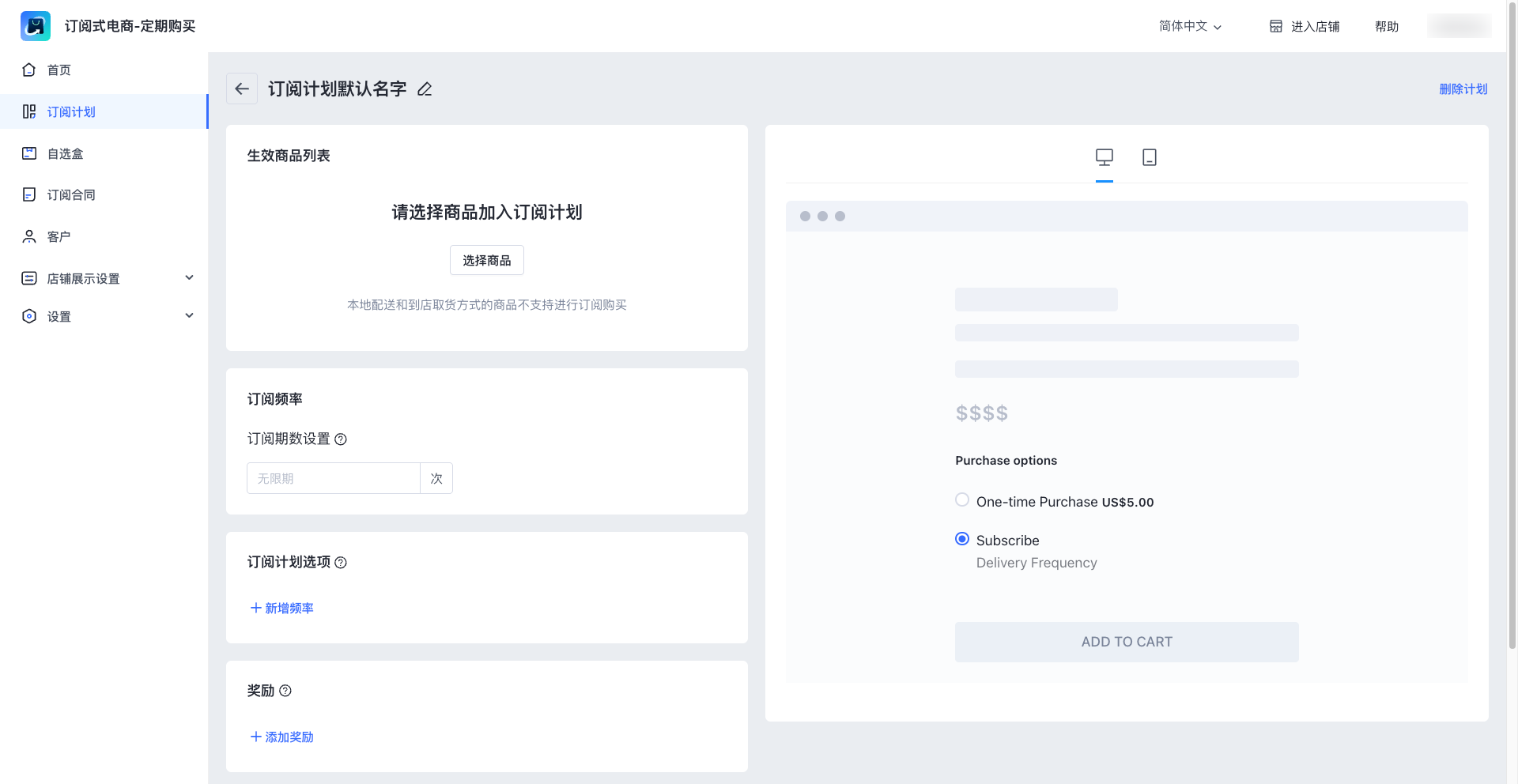The height and width of the screenshot is (784, 1518).
Task: Click help icon next to 奖励
Action: (x=285, y=691)
